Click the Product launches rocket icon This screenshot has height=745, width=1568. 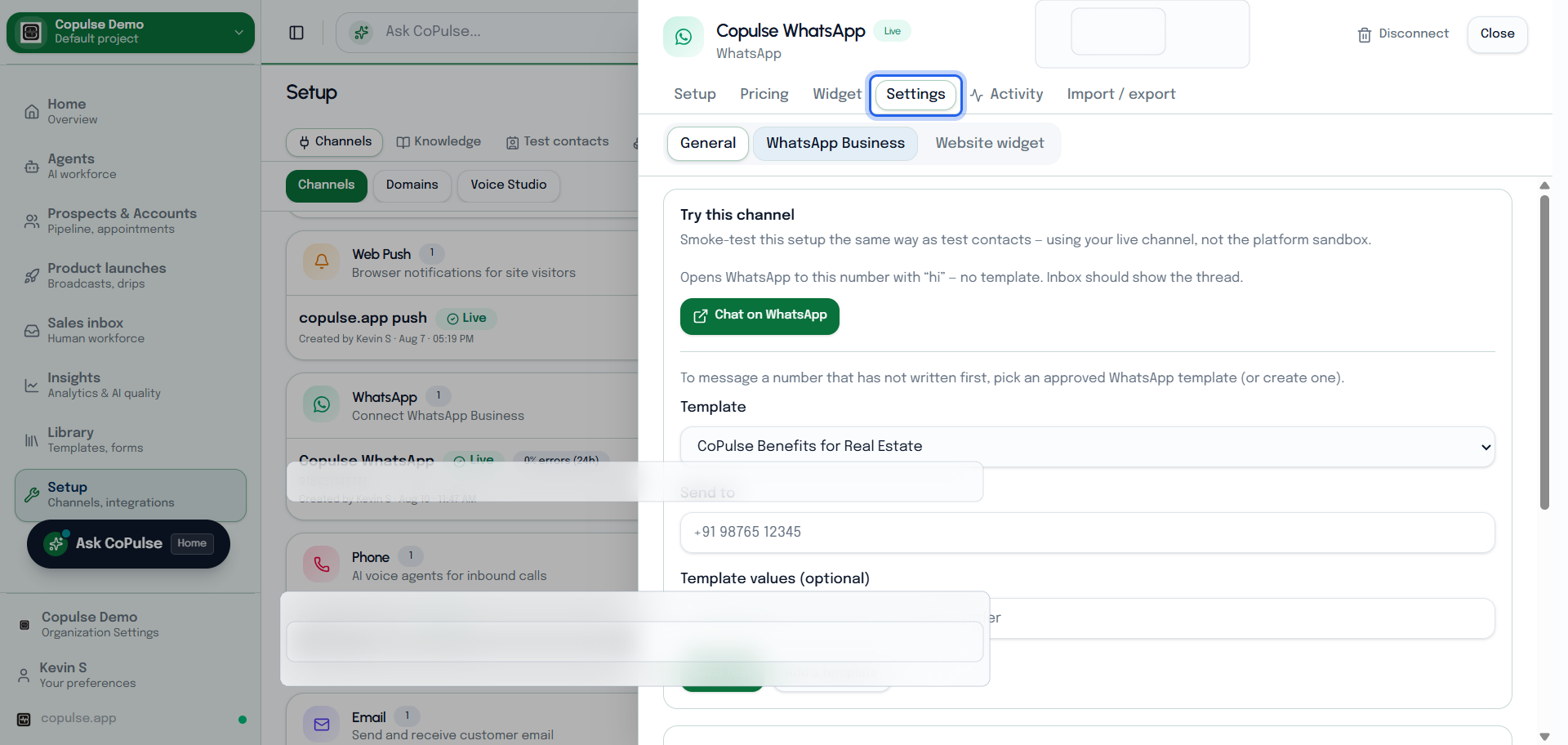pyautogui.click(x=32, y=276)
